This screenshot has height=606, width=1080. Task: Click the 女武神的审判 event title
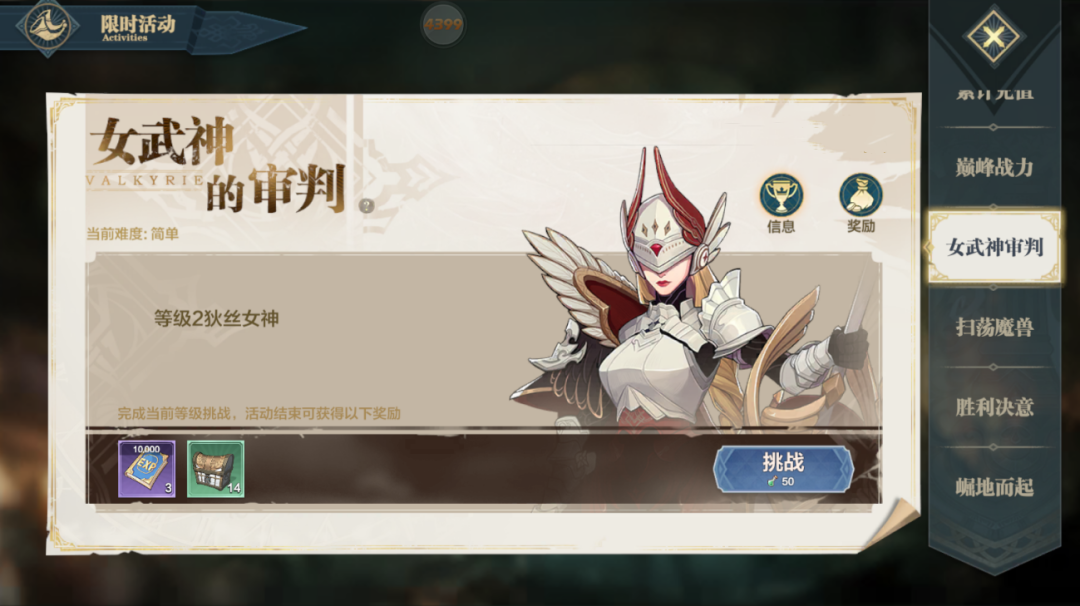click(x=218, y=165)
